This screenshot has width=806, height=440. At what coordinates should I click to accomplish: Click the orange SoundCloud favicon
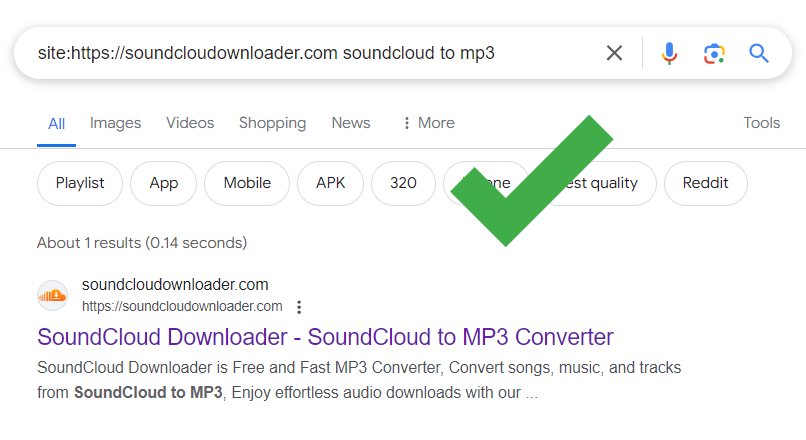point(52,295)
